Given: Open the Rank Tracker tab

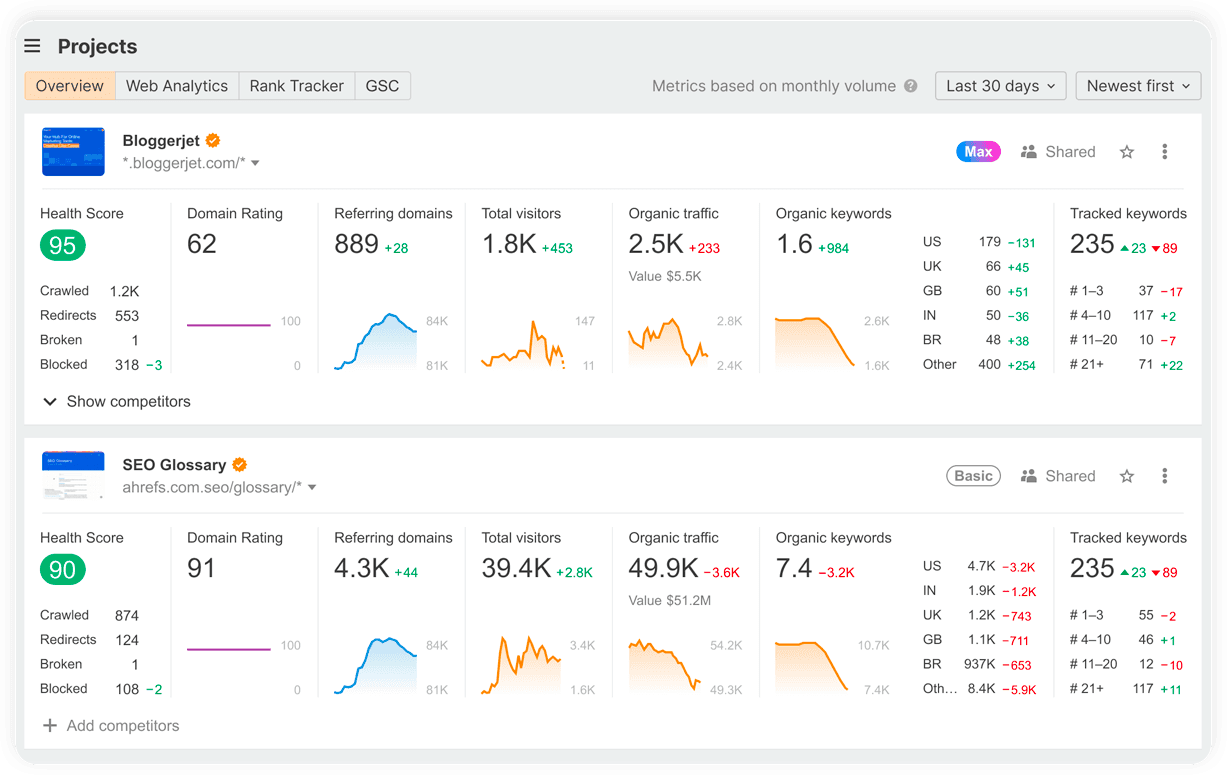Looking at the screenshot, I should click(297, 86).
